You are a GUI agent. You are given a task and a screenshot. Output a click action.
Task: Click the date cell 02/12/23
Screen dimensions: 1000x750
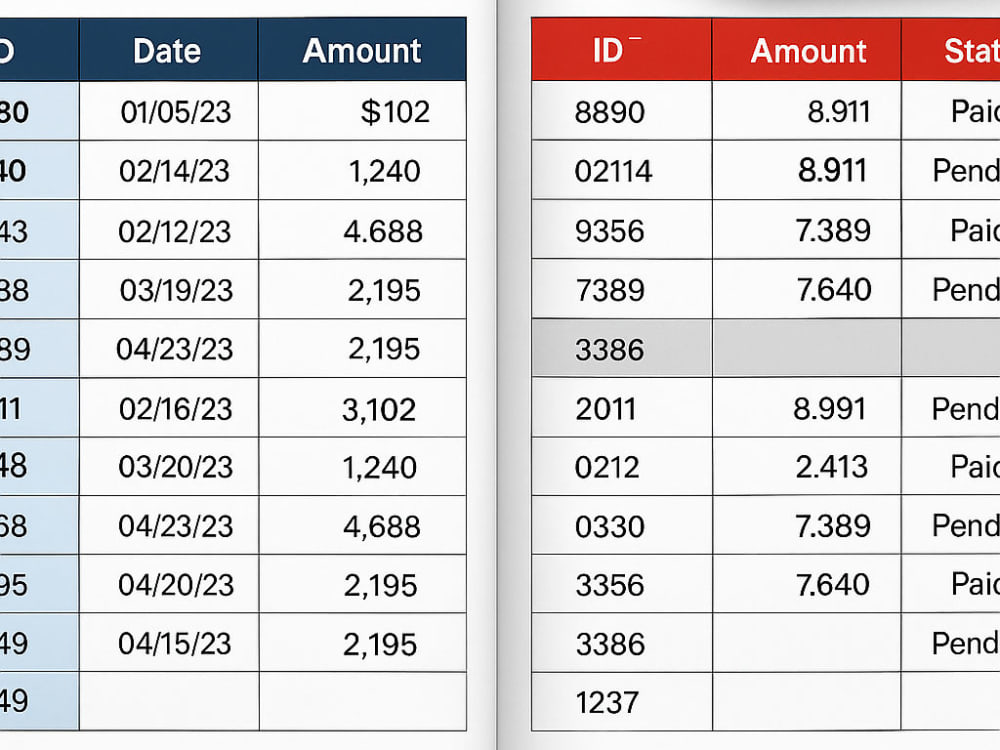click(168, 230)
